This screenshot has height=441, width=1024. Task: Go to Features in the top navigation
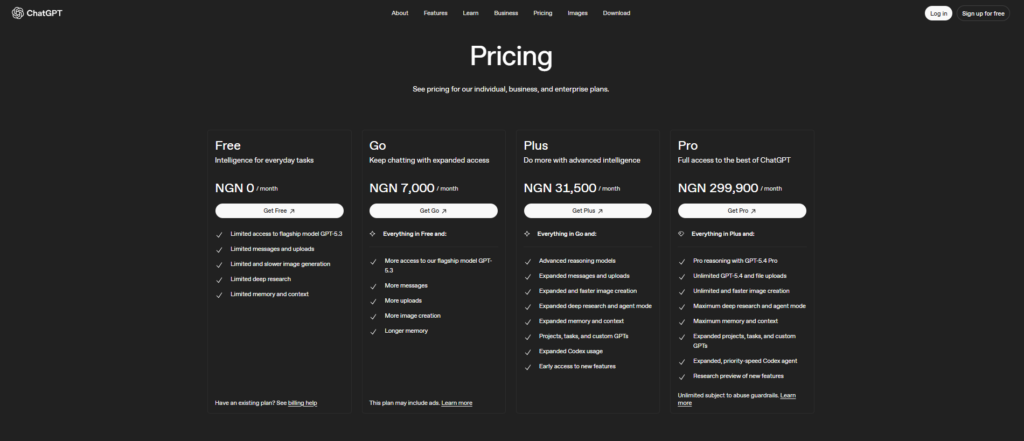coord(435,13)
